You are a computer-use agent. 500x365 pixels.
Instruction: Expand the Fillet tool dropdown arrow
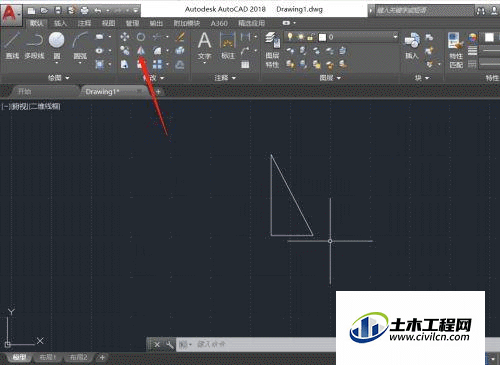(x=167, y=50)
